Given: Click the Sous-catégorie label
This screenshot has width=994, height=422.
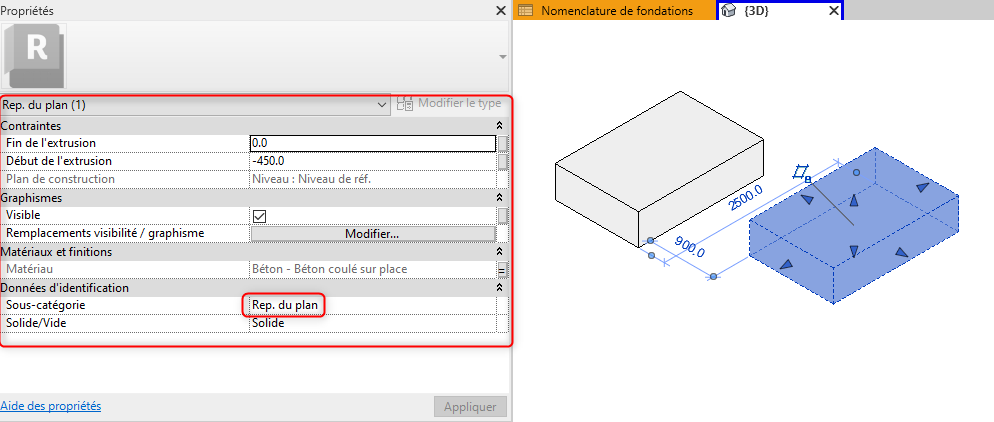Looking at the screenshot, I should click(46, 305).
